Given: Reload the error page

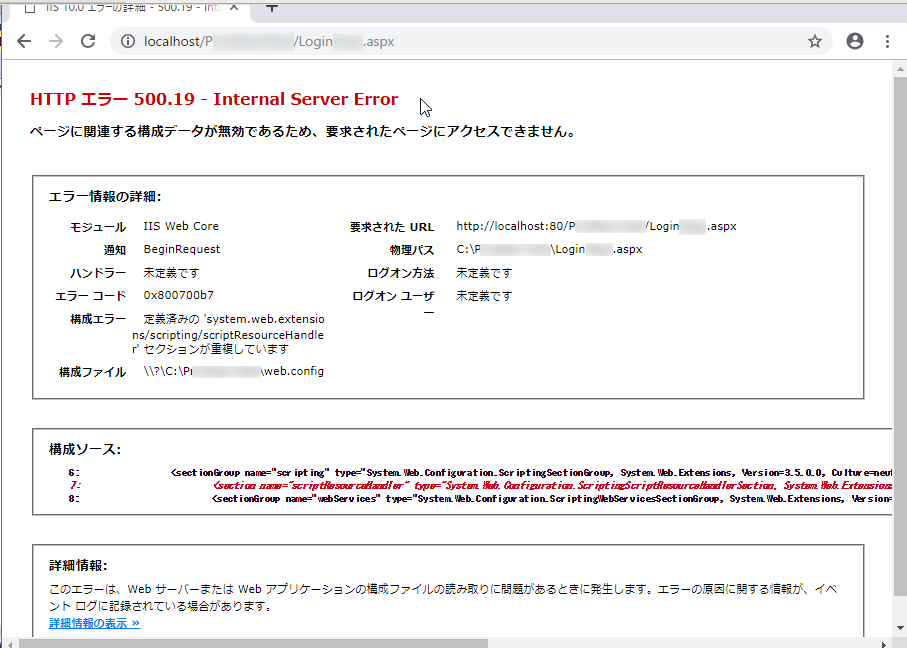Looking at the screenshot, I should 88,41.
